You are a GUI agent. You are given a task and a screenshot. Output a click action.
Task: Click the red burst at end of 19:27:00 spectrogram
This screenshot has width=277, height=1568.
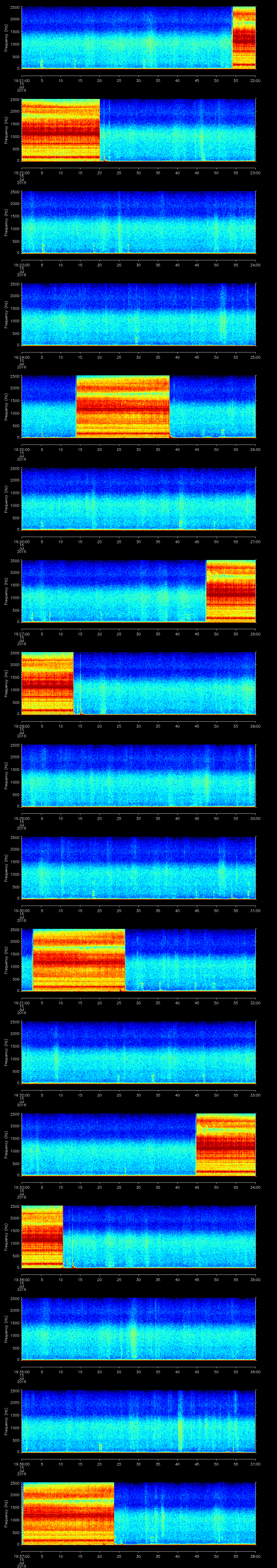[x=231, y=591]
